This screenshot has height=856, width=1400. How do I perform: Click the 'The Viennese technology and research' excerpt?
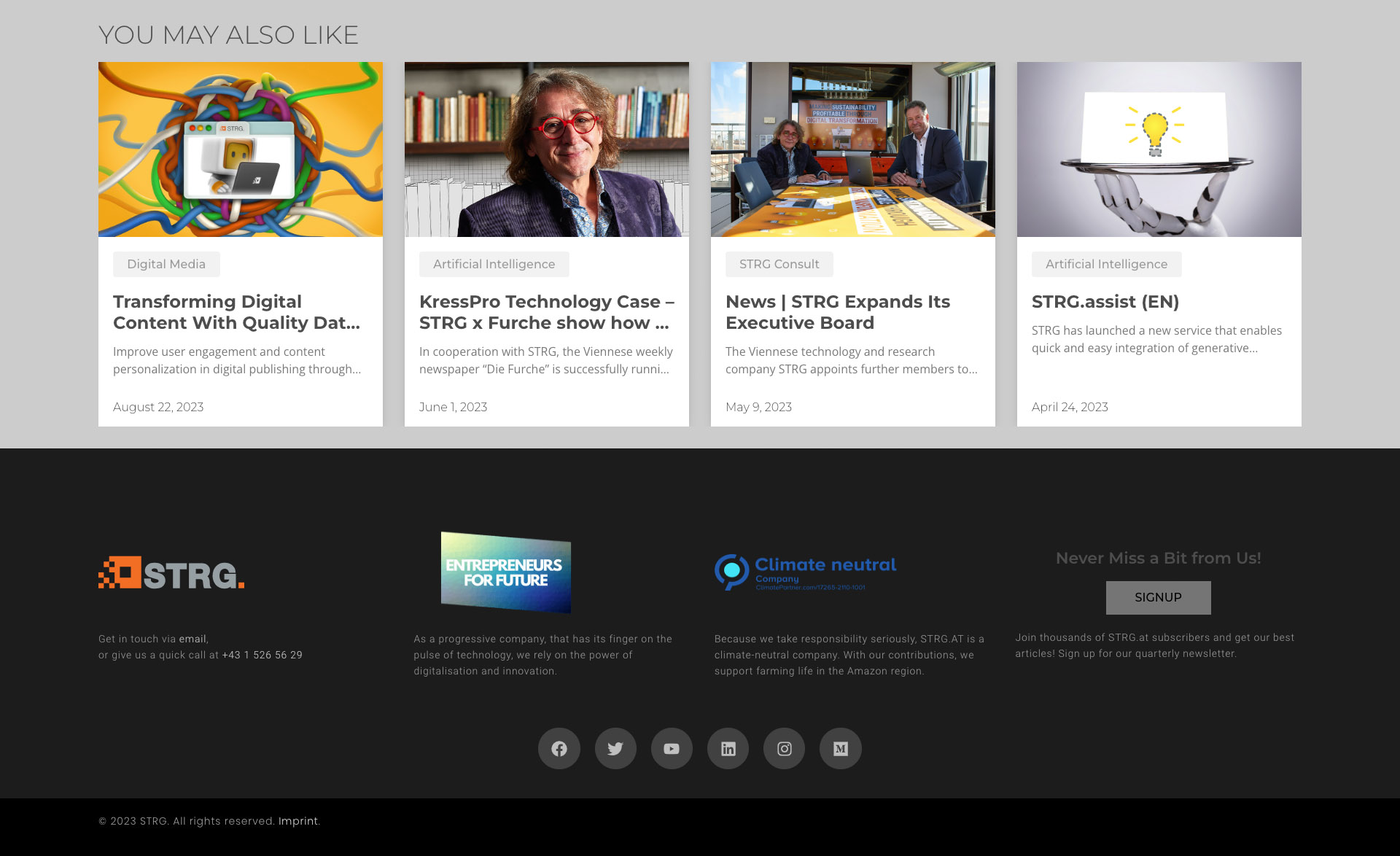click(x=852, y=360)
